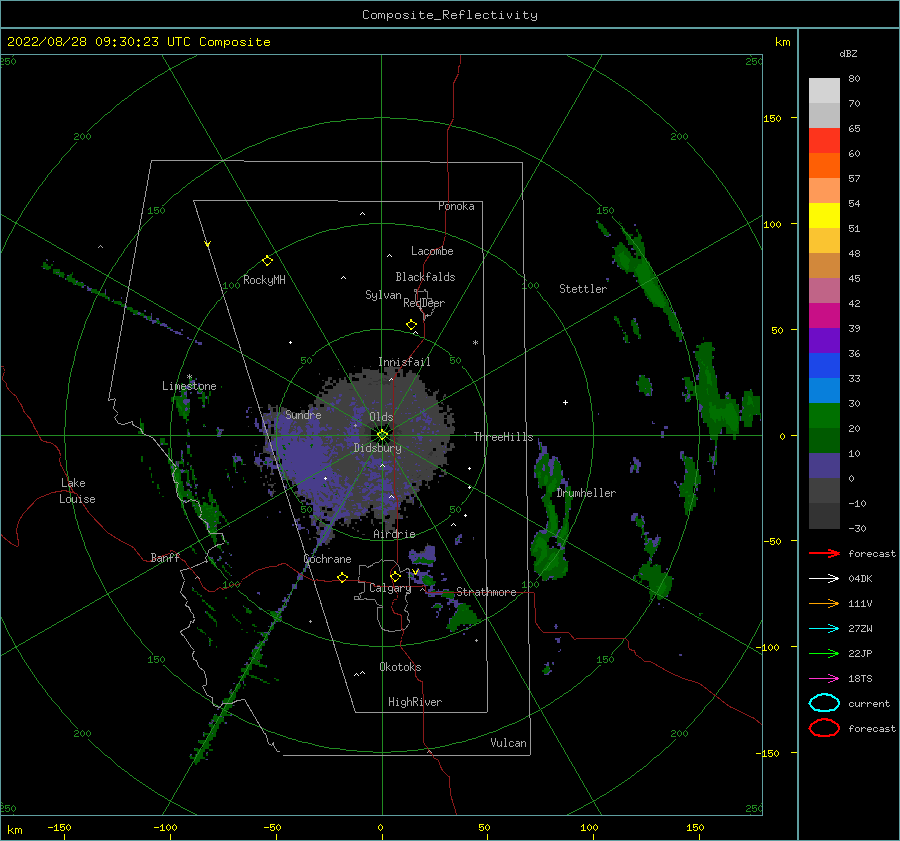Click the red forecast ellipse icon
The height and width of the screenshot is (841, 900).
tap(824, 728)
